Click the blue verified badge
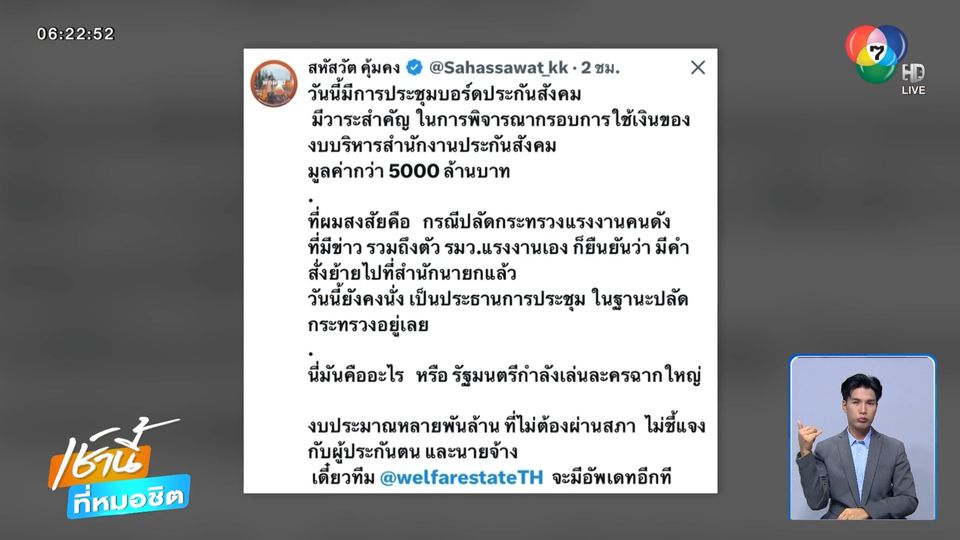The image size is (960, 540). click(x=414, y=67)
